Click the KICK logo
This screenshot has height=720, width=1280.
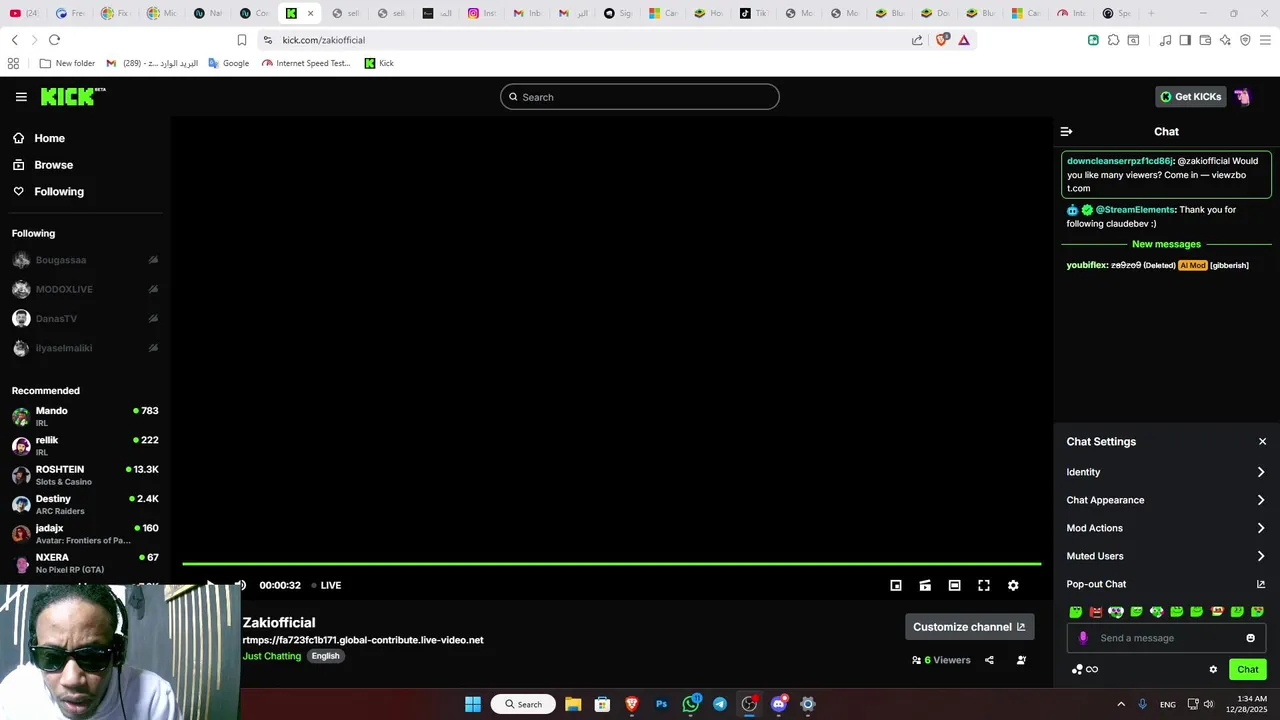(72, 97)
